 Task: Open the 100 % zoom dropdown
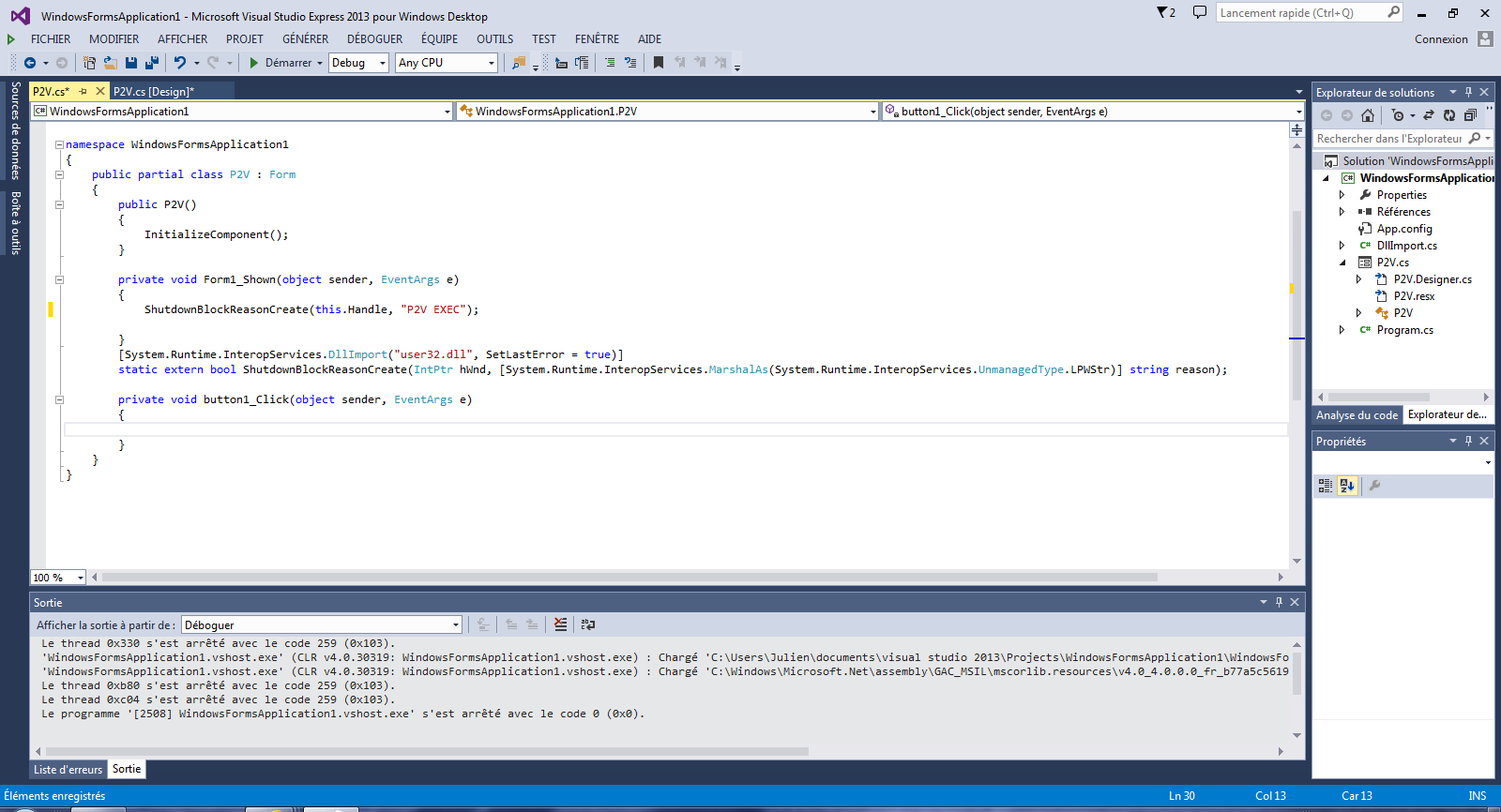click(58, 578)
